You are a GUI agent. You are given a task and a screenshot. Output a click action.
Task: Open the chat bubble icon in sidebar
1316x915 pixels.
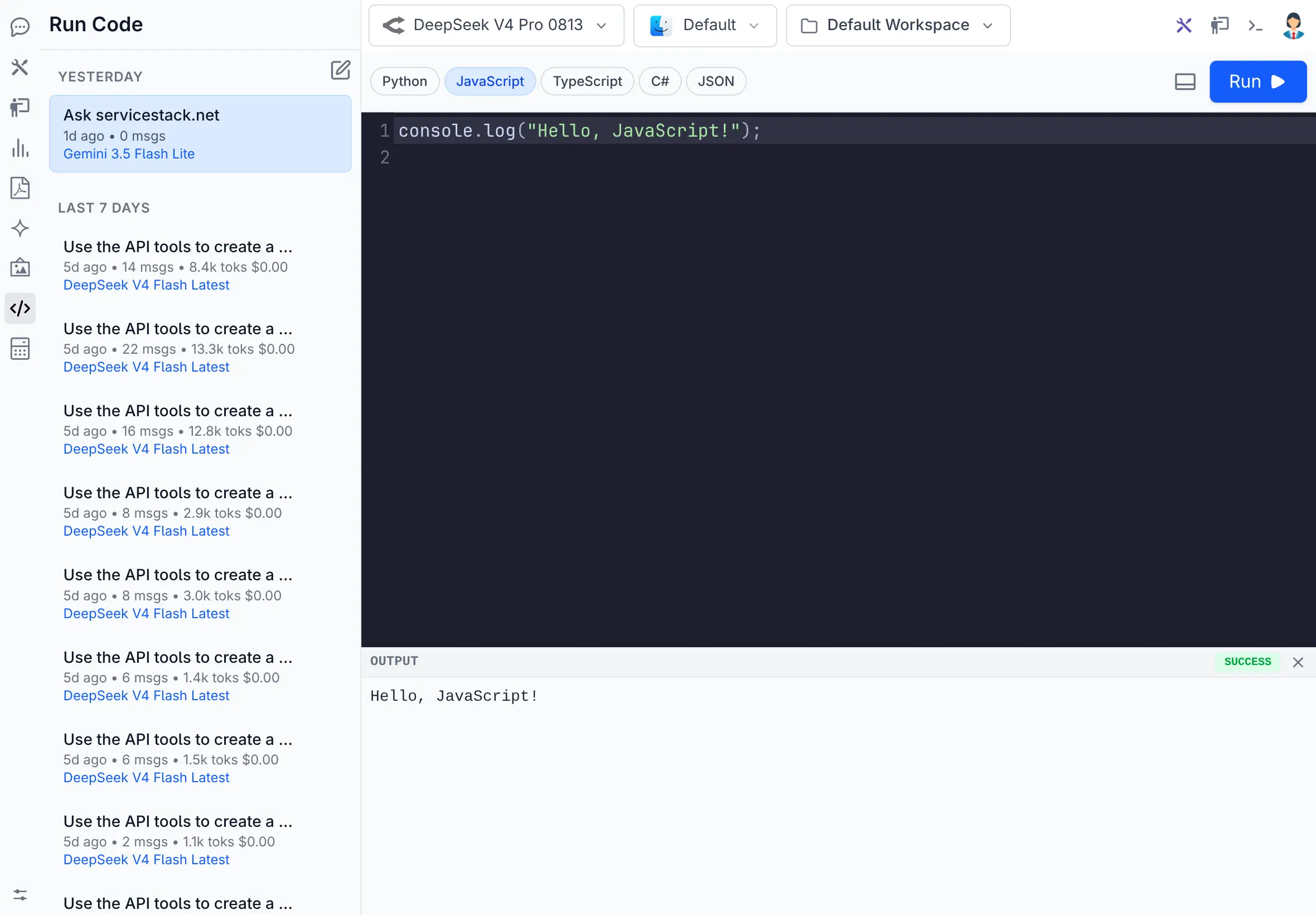coord(20,26)
